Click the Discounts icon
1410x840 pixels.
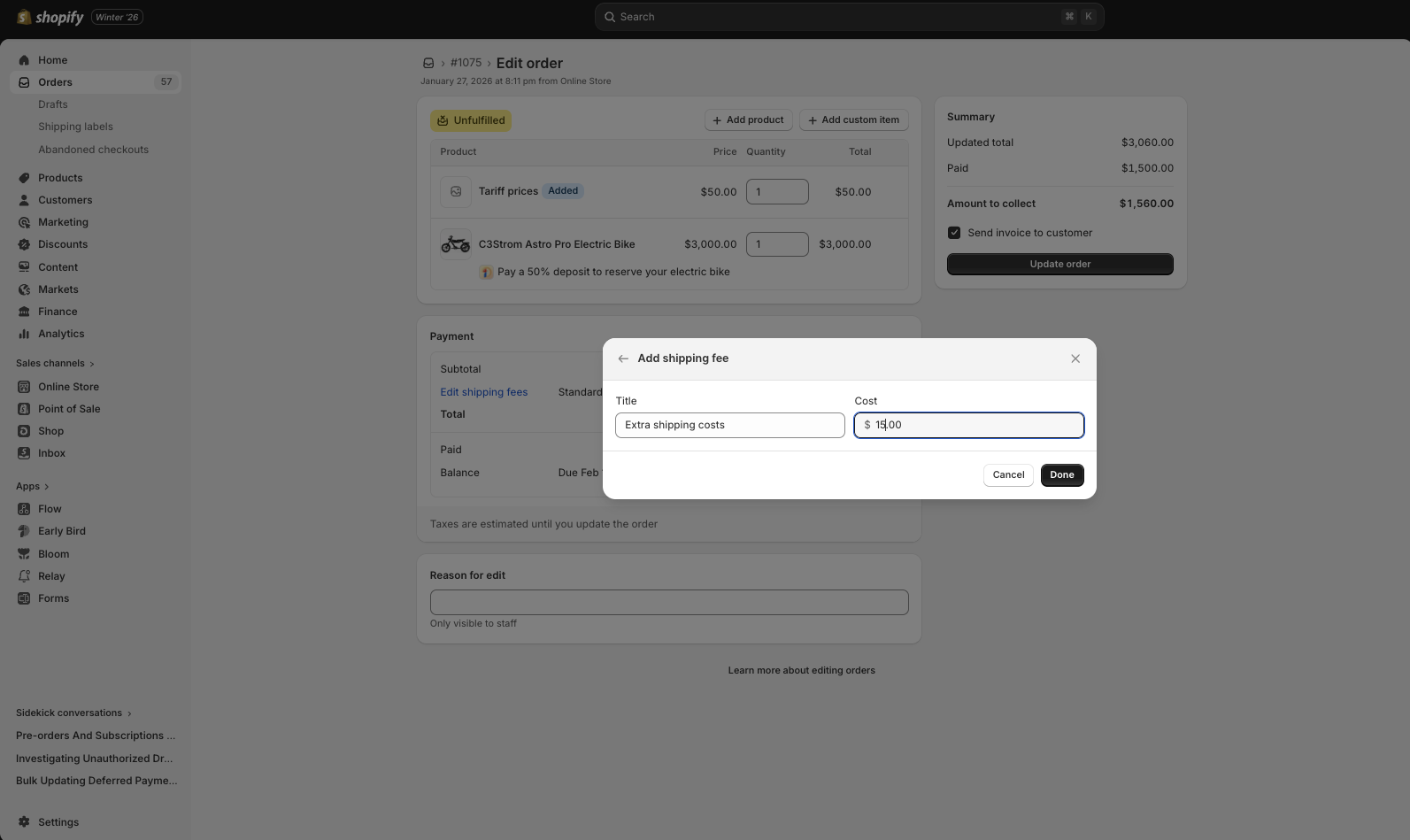click(24, 244)
